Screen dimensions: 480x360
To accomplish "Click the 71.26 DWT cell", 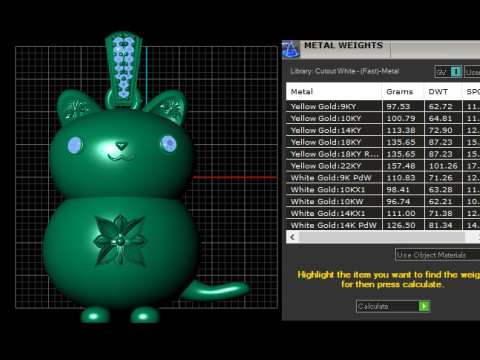I will click(x=443, y=178).
